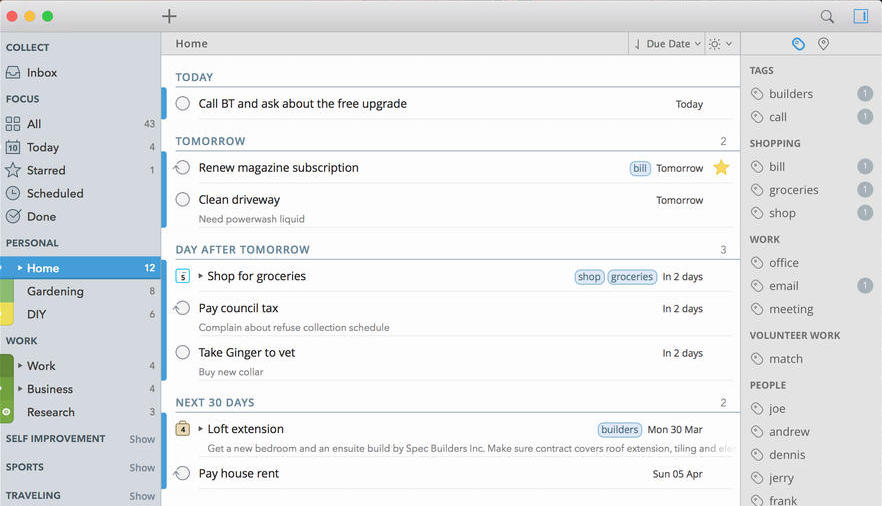Open the Inbox tray in sidebar
Viewport: 882px width, 506px height.
[41, 73]
